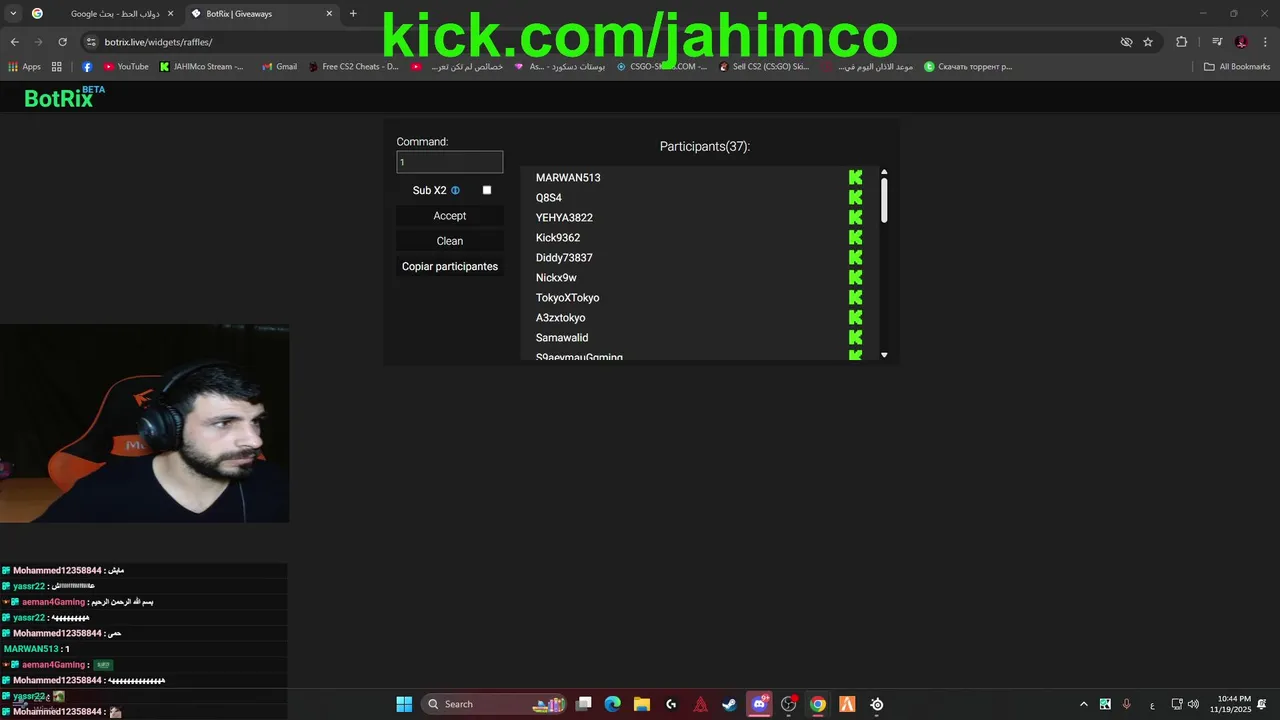Bookmark this page with star icon
This screenshot has height=720, width=1280.
(x=1148, y=42)
